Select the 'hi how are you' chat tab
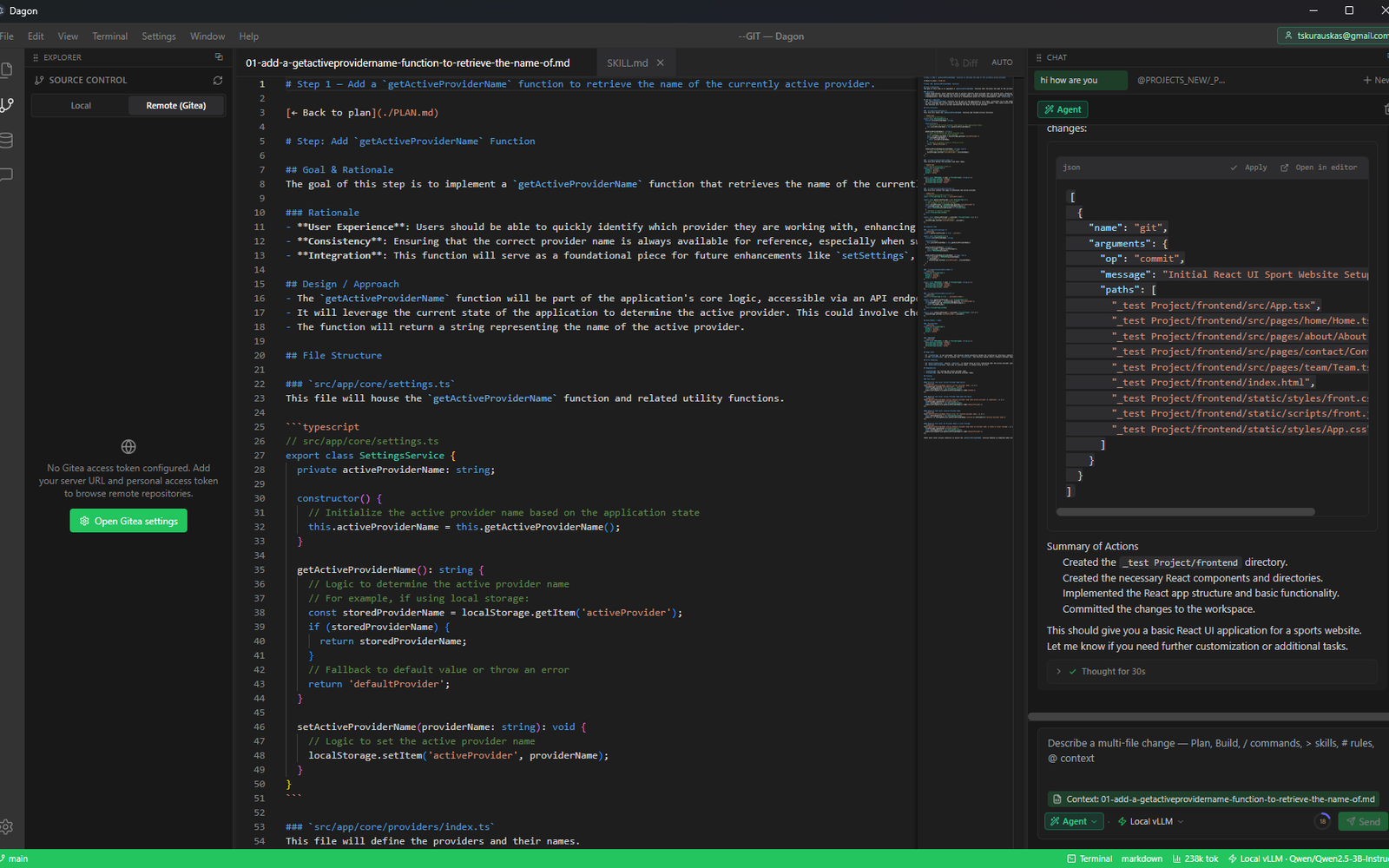The width and height of the screenshot is (1389, 868). pyautogui.click(x=1082, y=81)
